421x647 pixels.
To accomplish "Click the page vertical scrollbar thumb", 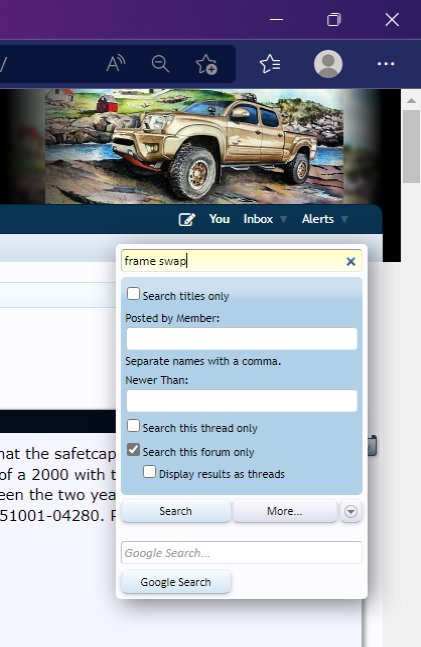I will [411, 146].
